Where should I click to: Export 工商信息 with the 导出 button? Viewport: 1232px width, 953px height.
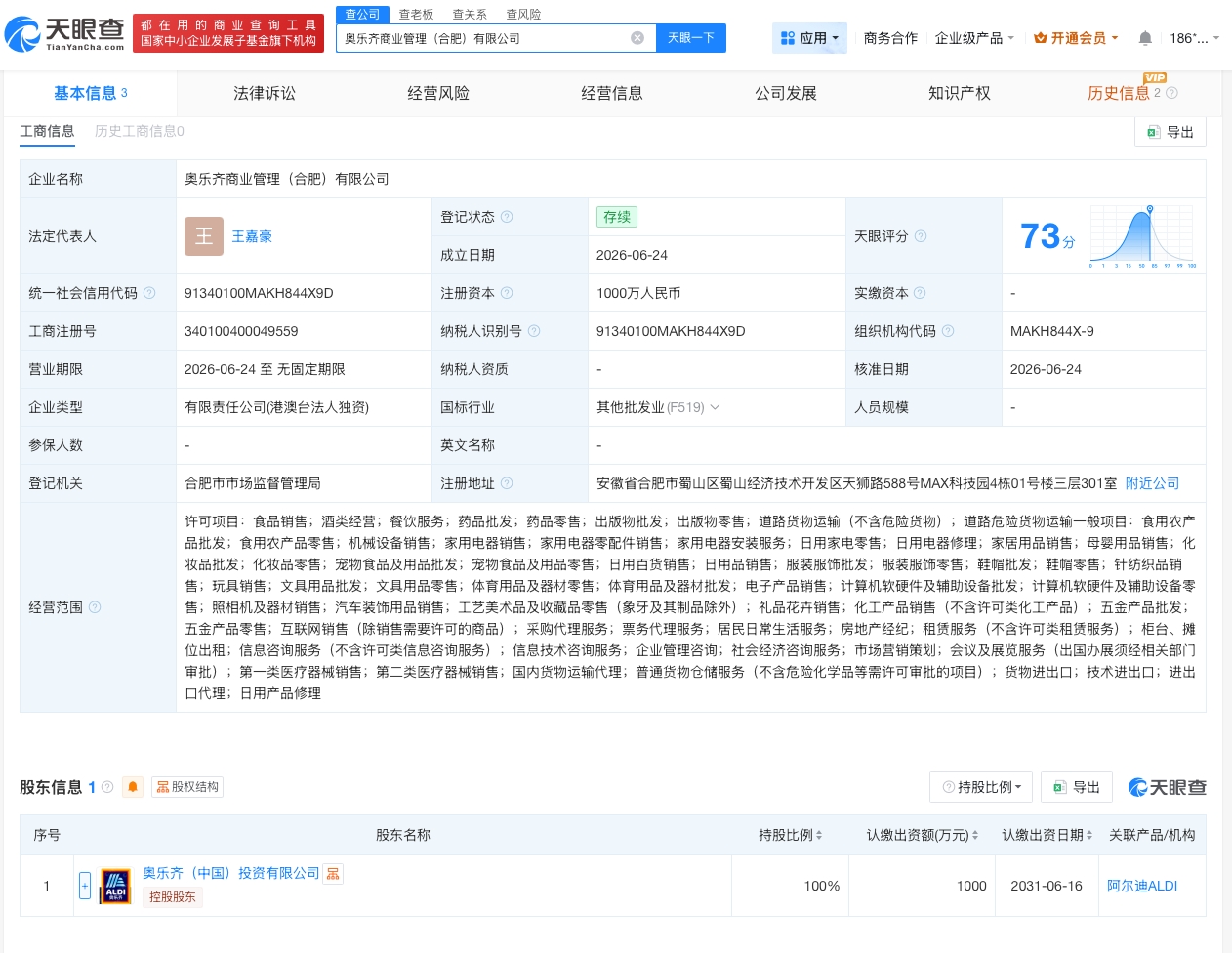click(1170, 132)
